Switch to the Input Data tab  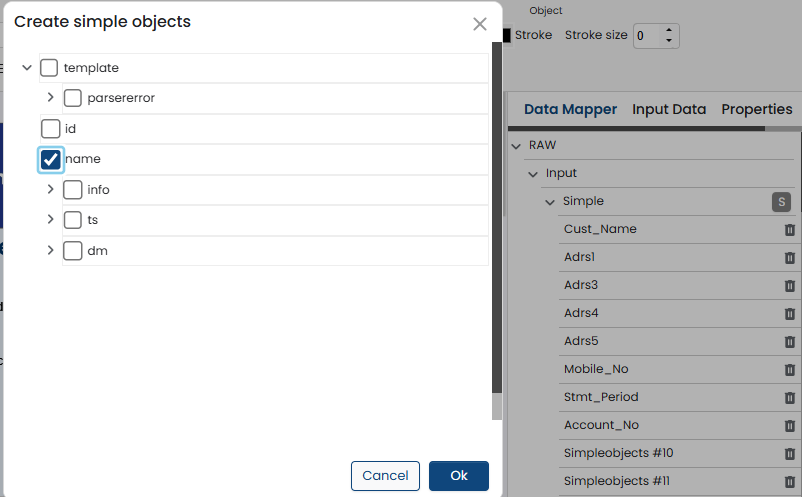[x=669, y=110]
